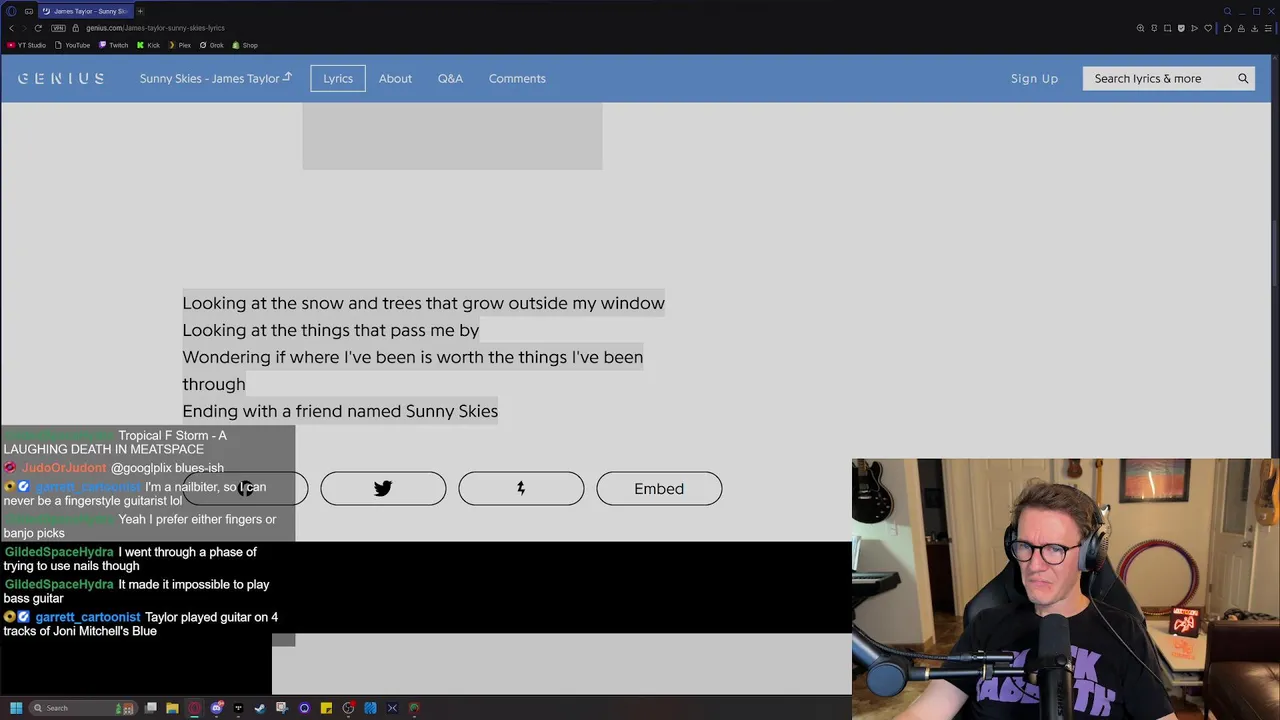The width and height of the screenshot is (1280, 720).
Task: Go back to the previous page
Action: click(x=11, y=28)
